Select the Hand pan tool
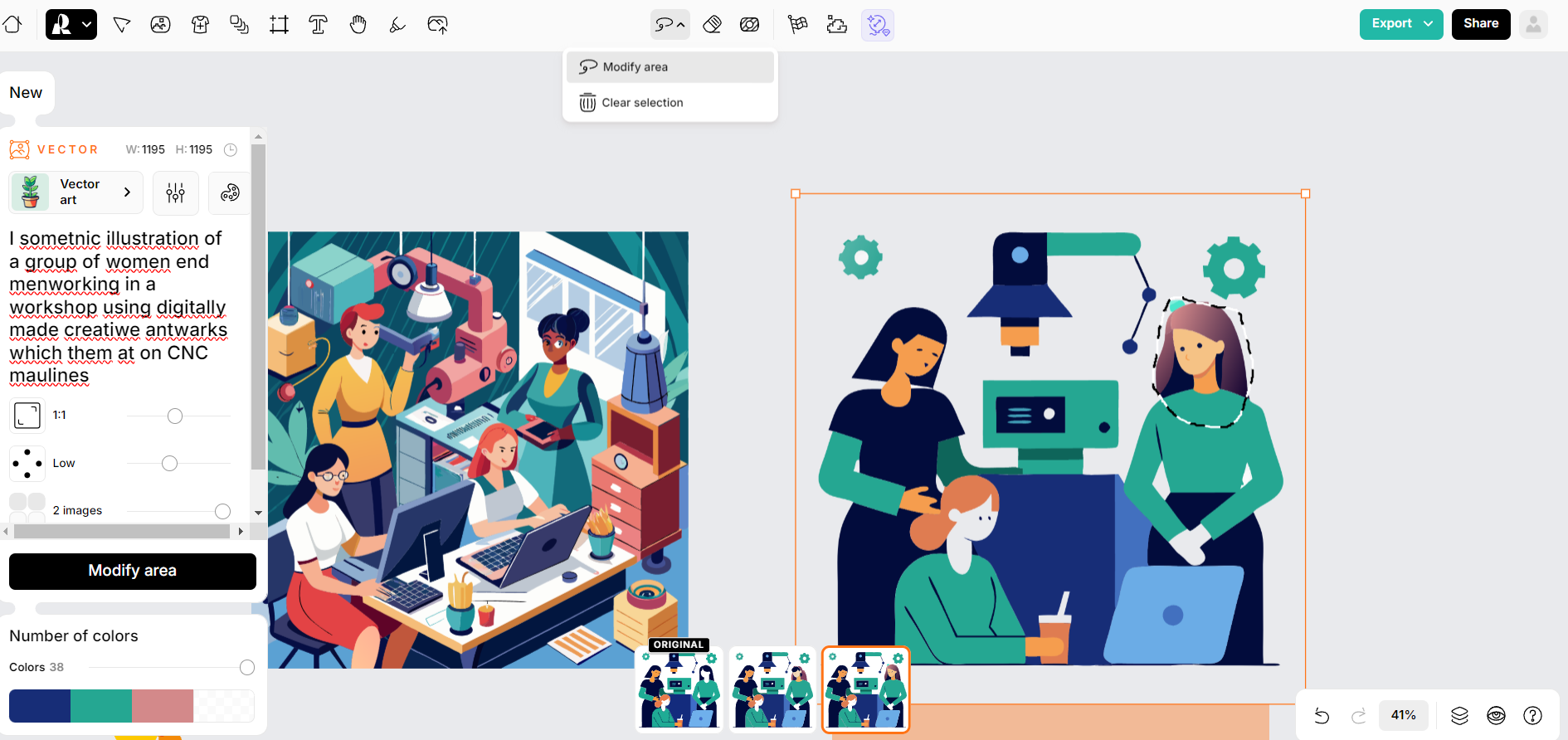The height and width of the screenshot is (740, 1568). 358,25
